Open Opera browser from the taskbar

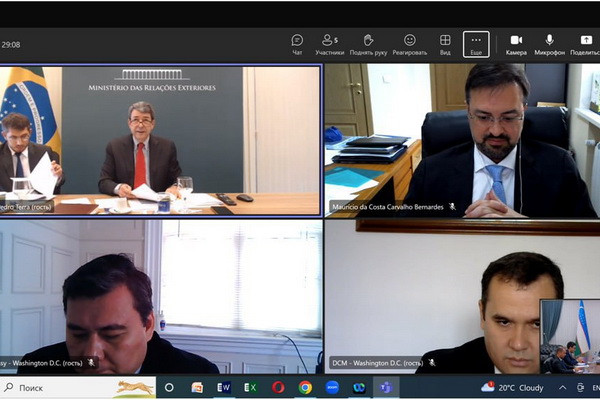pyautogui.click(x=278, y=387)
